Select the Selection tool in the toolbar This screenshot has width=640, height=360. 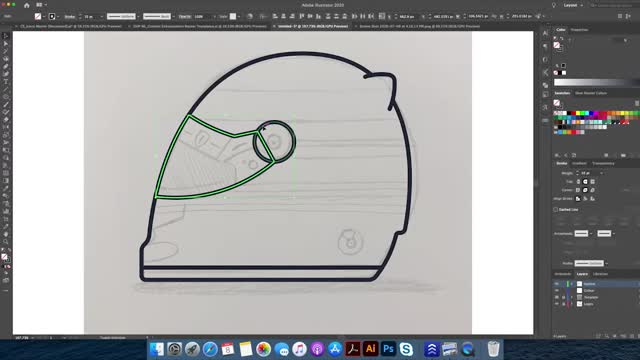pyautogui.click(x=6, y=36)
